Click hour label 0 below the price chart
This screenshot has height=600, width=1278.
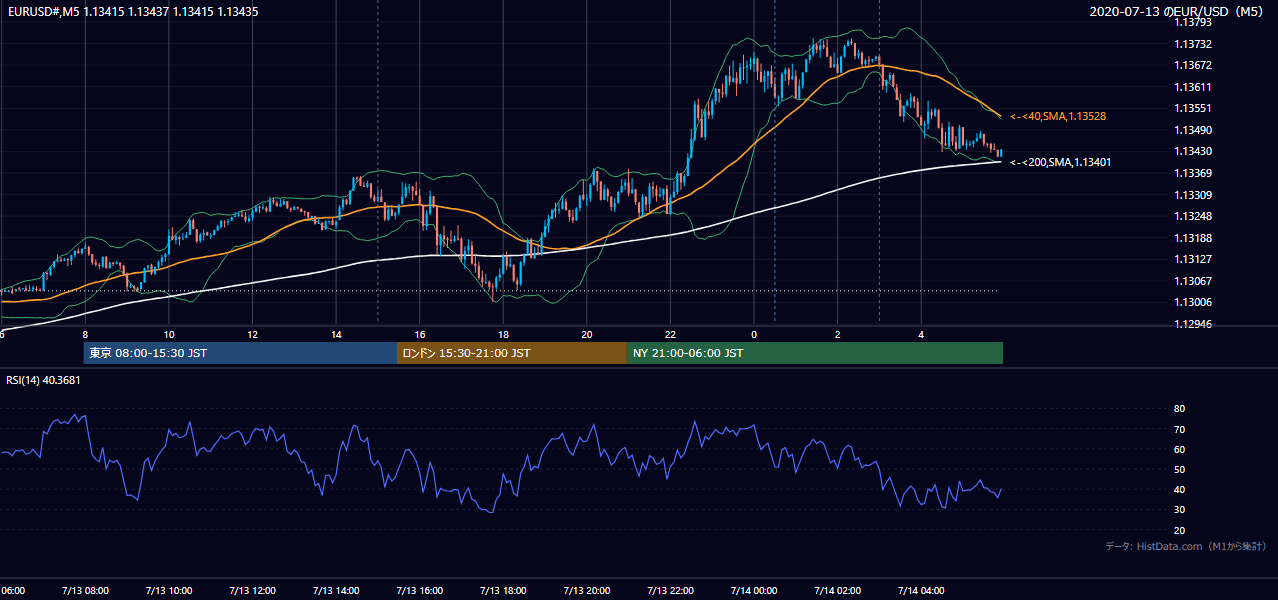point(754,335)
